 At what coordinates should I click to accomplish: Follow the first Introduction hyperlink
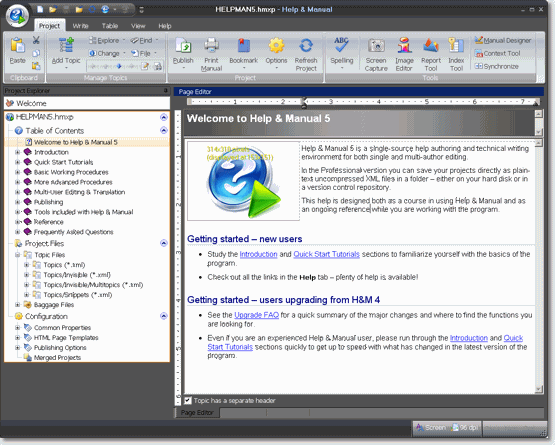[258, 254]
